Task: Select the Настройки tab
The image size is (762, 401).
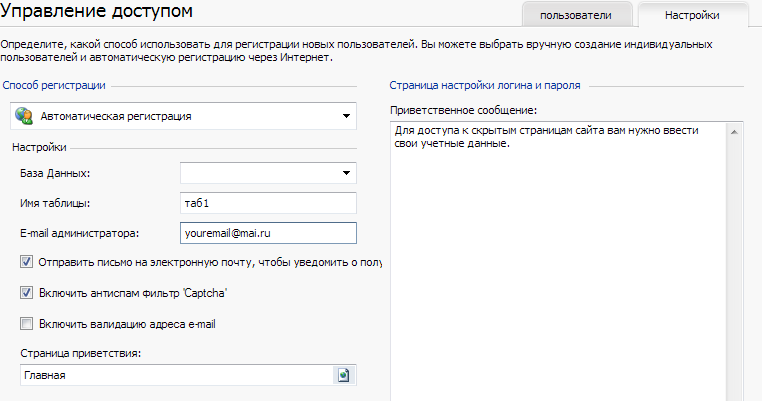Action: click(x=692, y=15)
